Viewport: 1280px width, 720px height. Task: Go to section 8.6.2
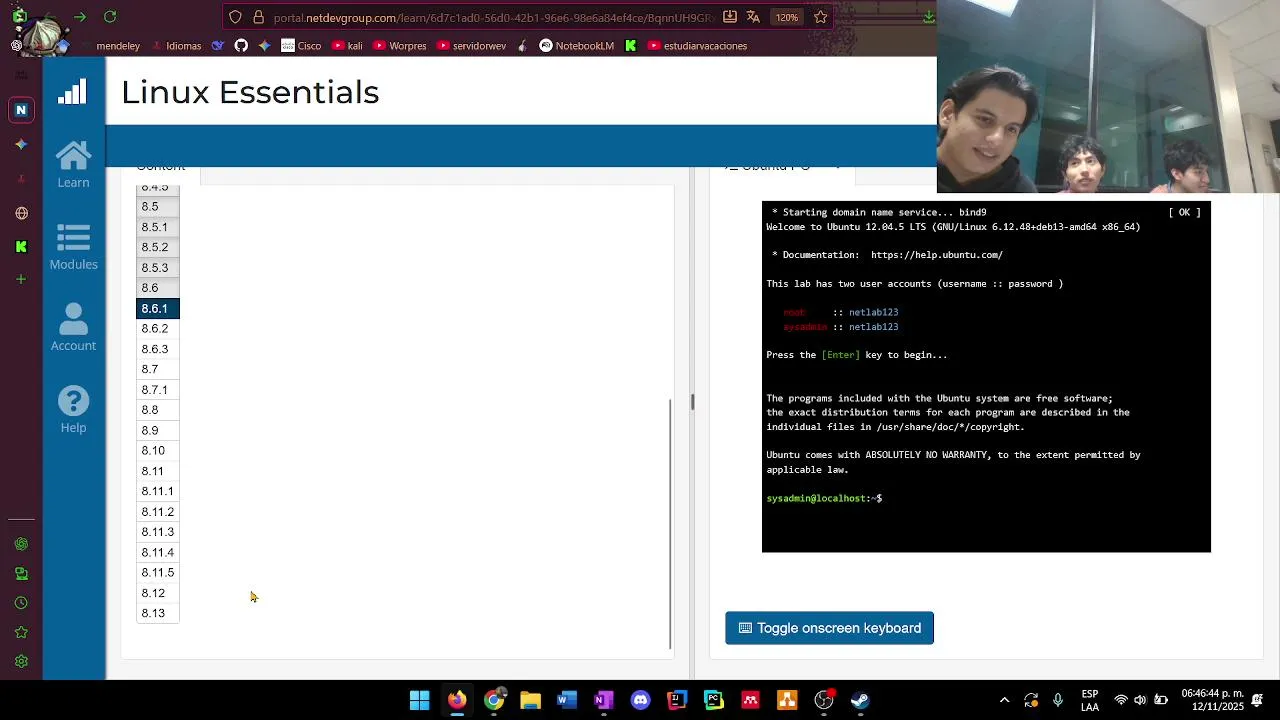[157, 329]
